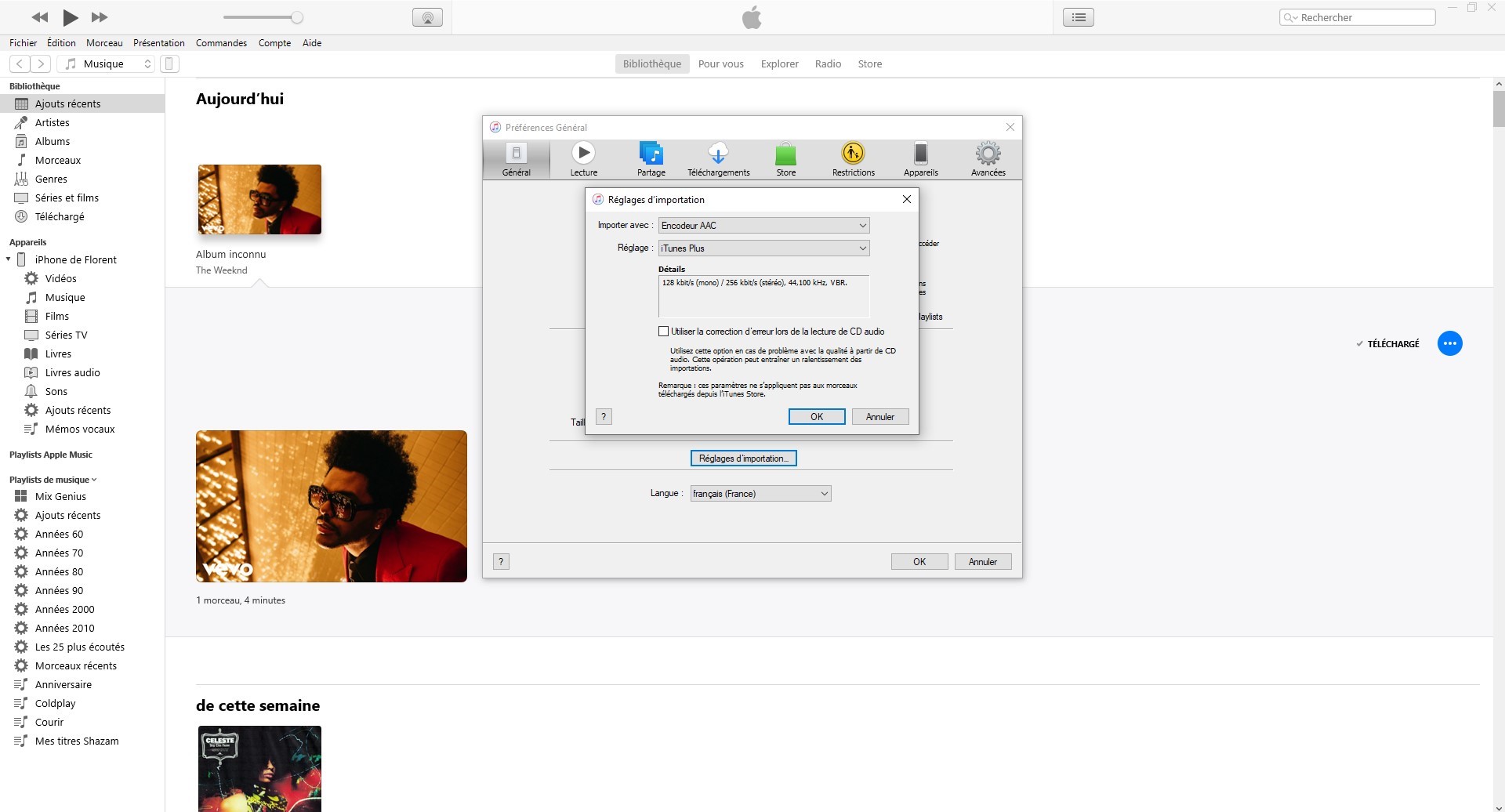Screen dimensions: 1505x812
Task: Open the Fichier menu
Action: coord(23,43)
